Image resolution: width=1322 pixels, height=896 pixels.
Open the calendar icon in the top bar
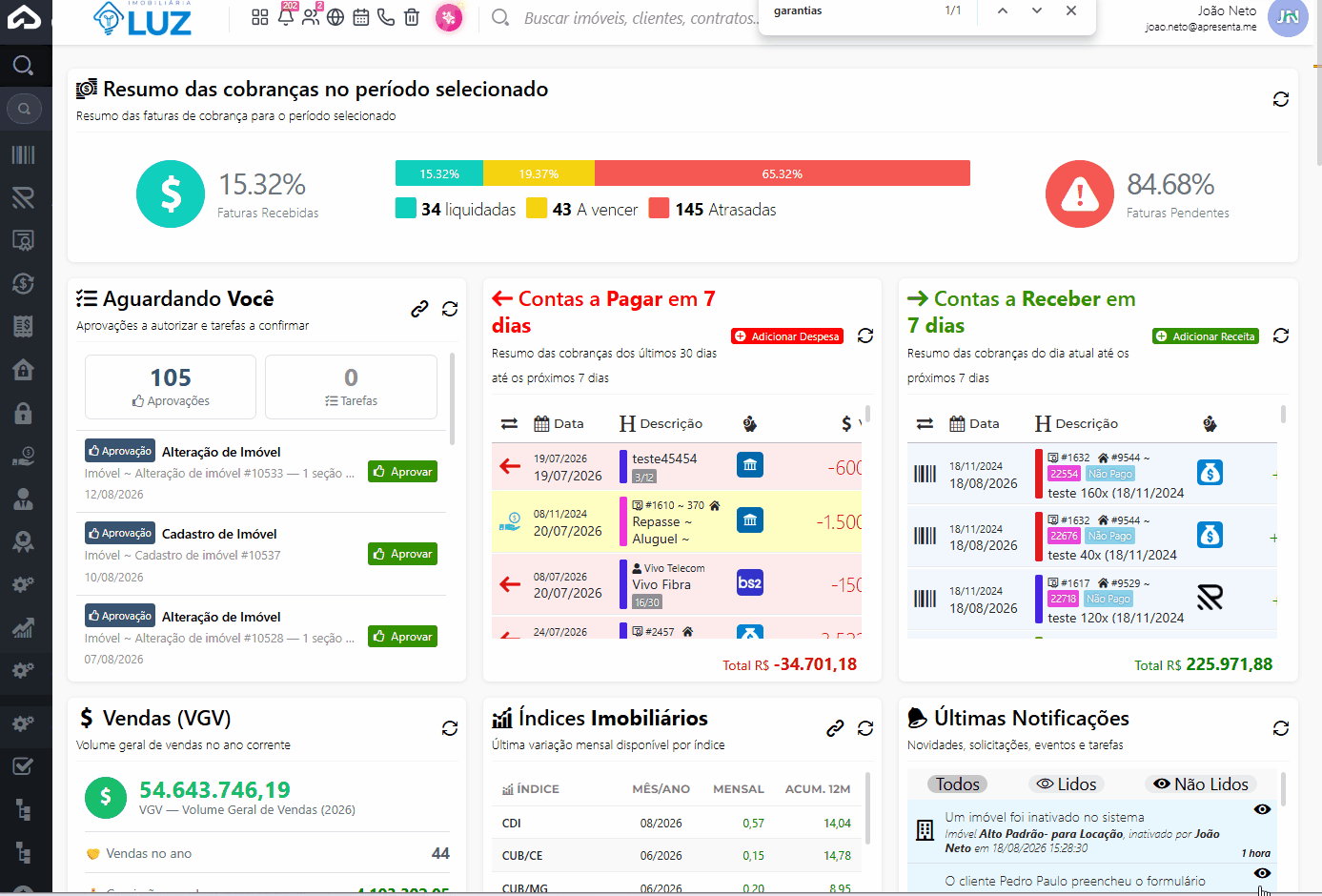point(360,17)
